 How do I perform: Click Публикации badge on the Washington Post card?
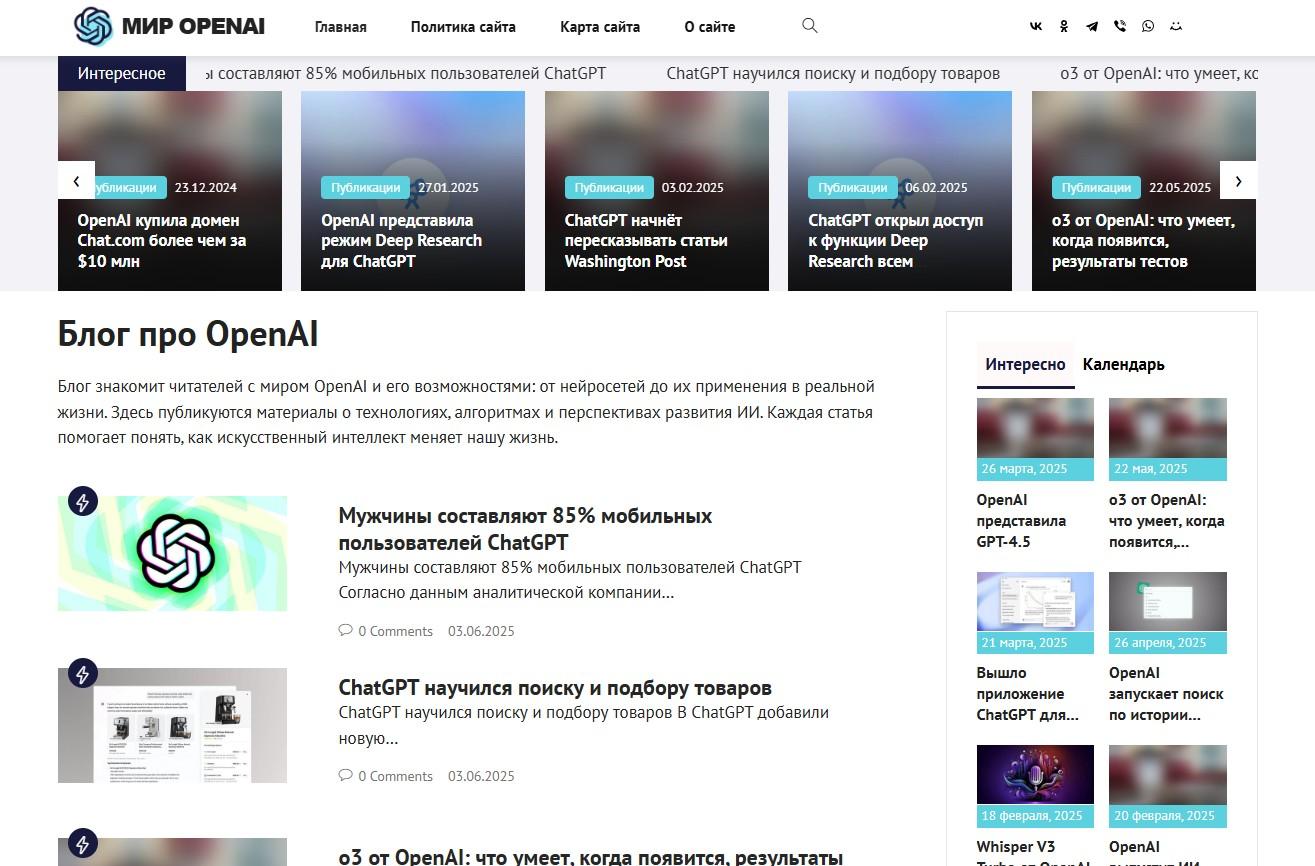609,187
